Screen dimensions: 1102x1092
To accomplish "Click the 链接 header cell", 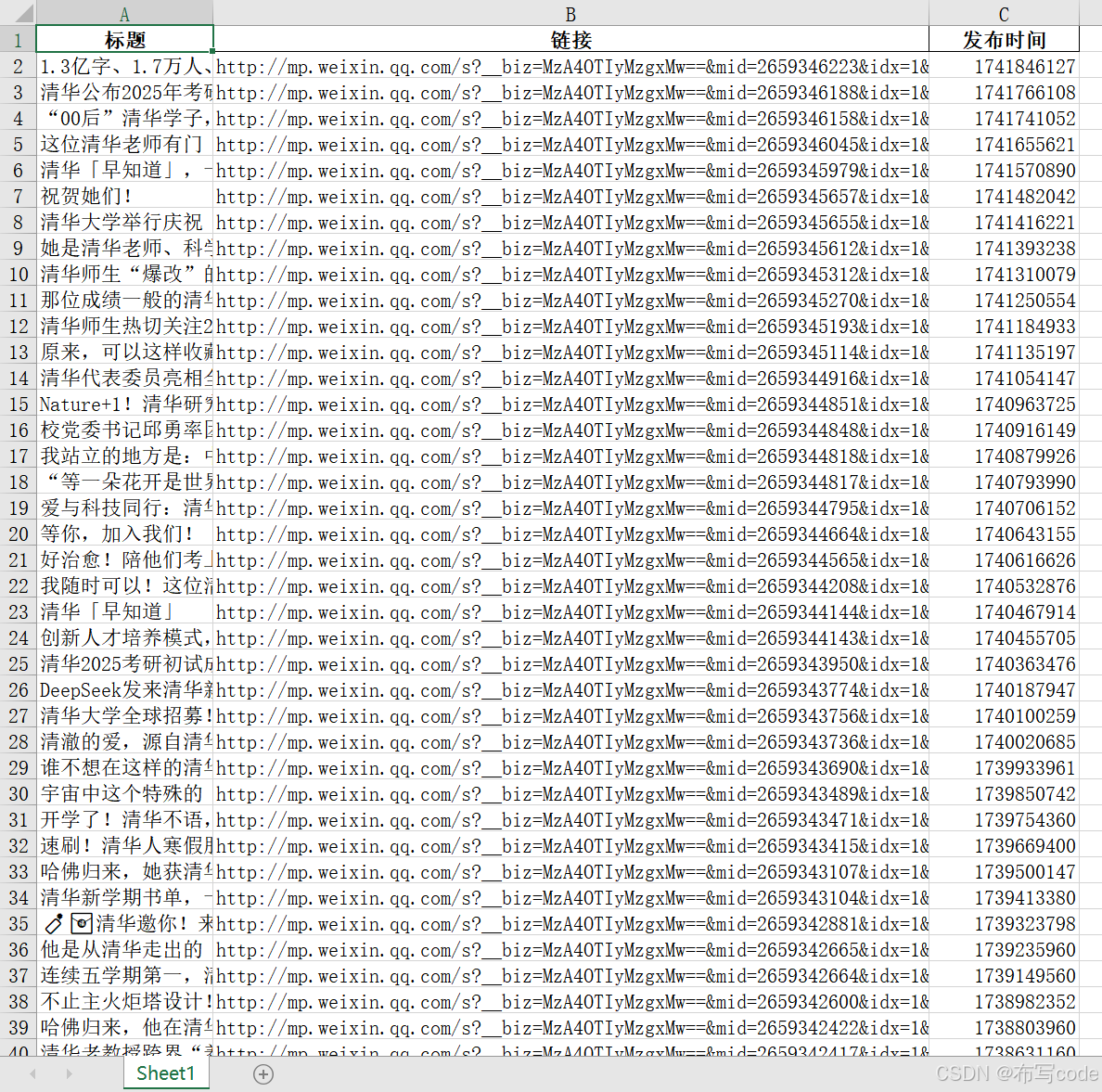I will click(x=570, y=39).
